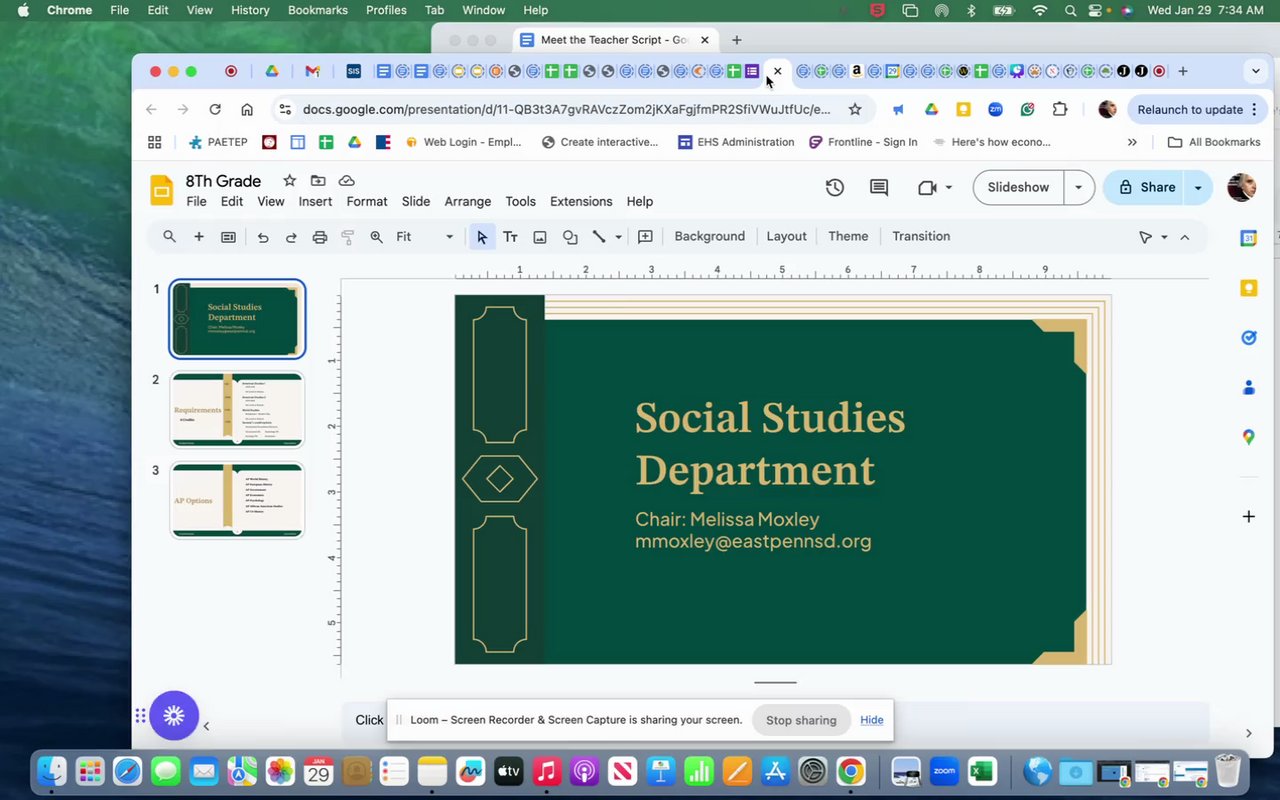Select the Shape tool
This screenshot has height=800, width=1280.
pyautogui.click(x=570, y=237)
